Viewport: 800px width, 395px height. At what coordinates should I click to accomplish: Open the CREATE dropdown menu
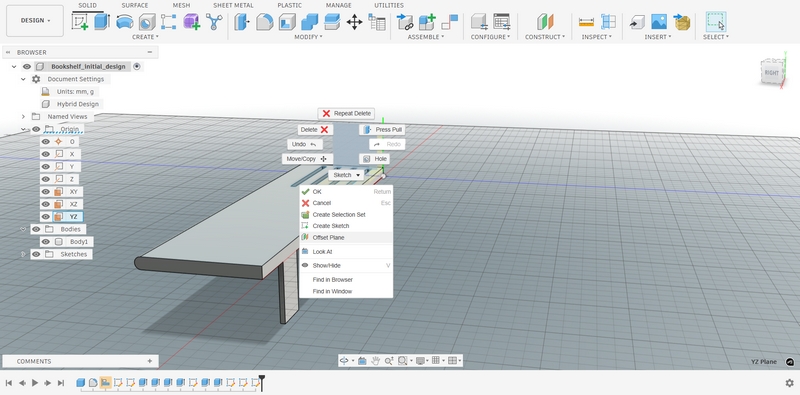(x=145, y=37)
